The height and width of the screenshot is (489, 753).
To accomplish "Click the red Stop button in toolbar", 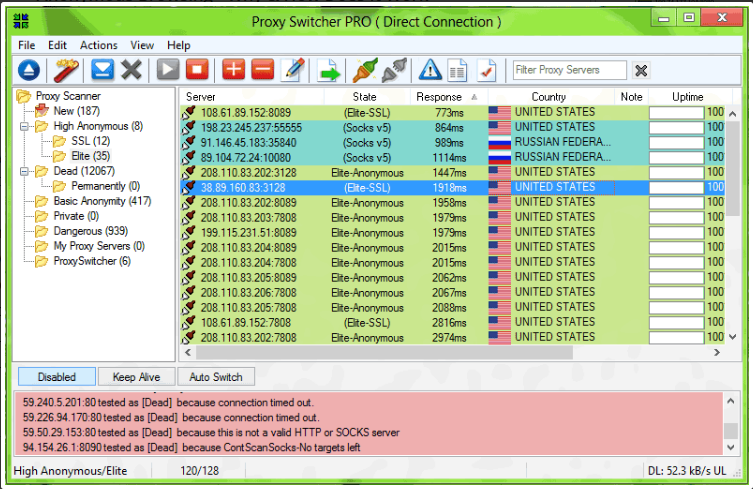I will [197, 70].
